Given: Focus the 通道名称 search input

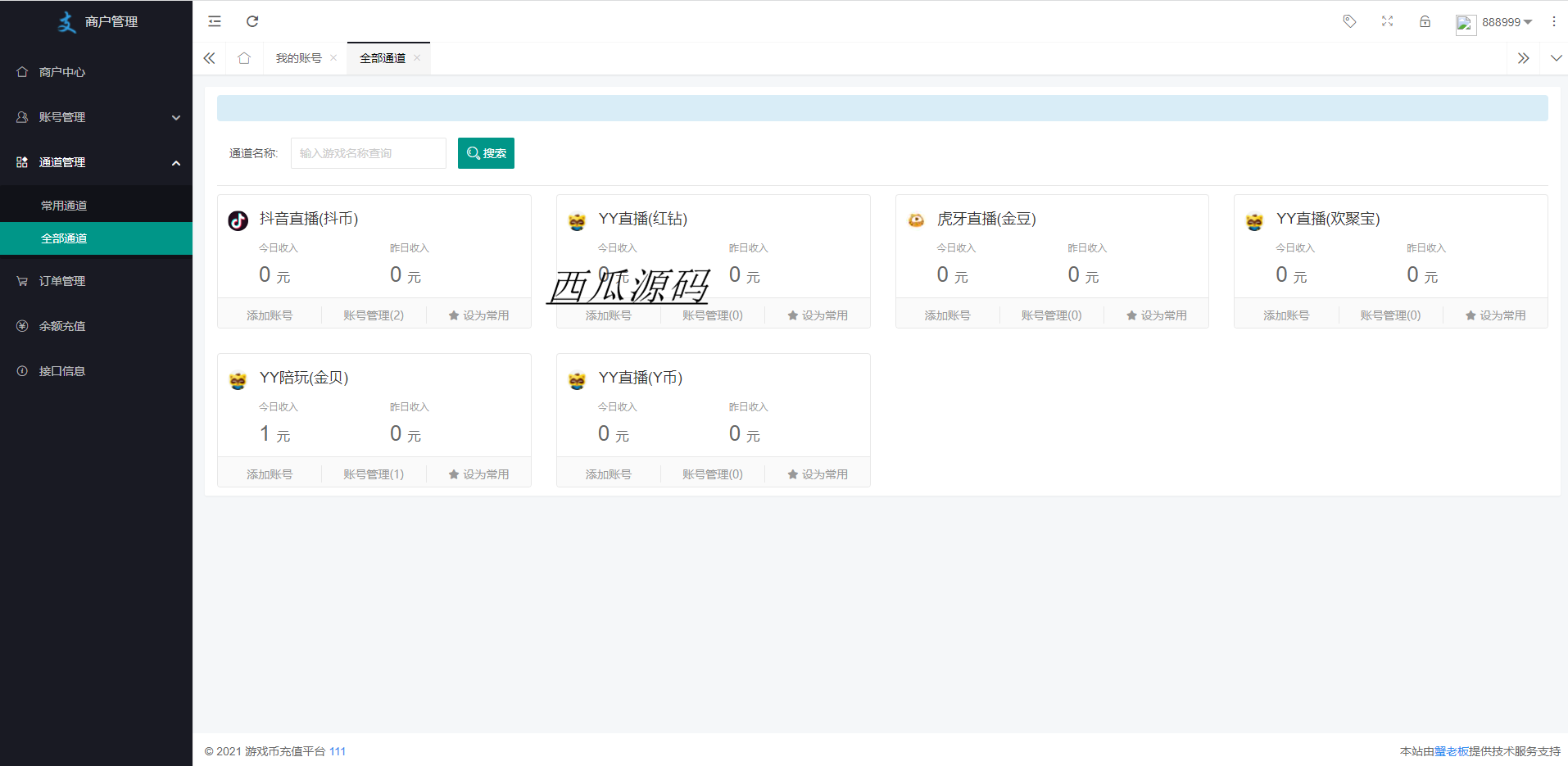Looking at the screenshot, I should pyautogui.click(x=369, y=153).
